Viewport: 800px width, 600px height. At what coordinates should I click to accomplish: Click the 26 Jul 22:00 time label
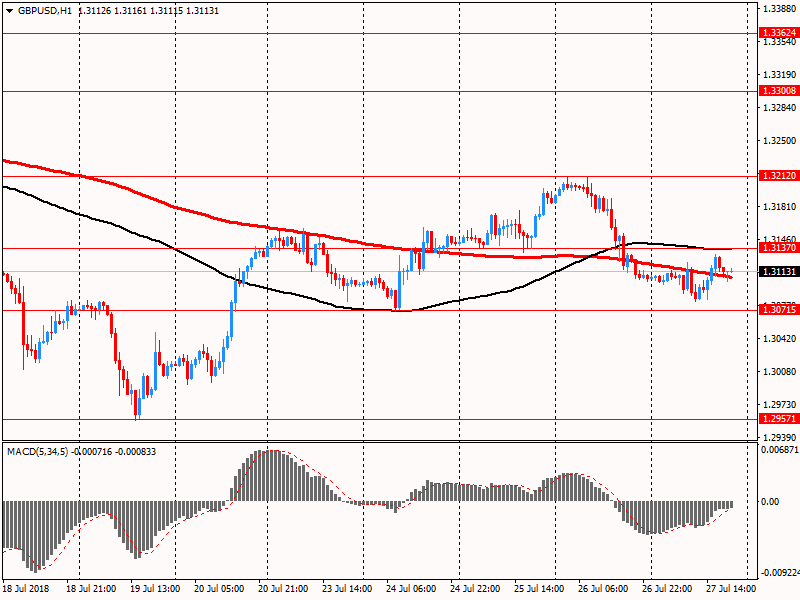pyautogui.click(x=667, y=588)
